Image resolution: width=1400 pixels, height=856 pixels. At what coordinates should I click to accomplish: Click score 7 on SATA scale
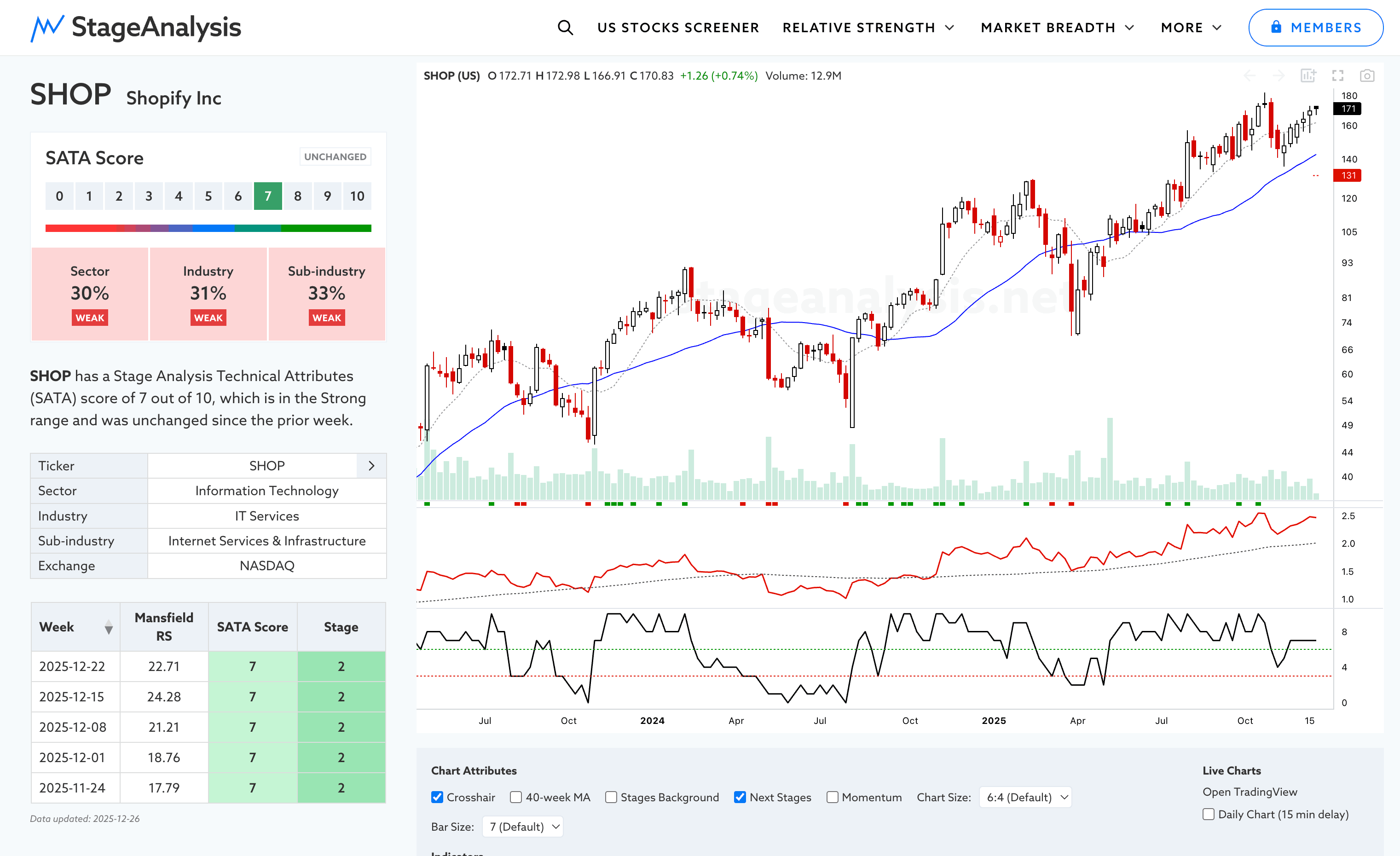point(267,196)
